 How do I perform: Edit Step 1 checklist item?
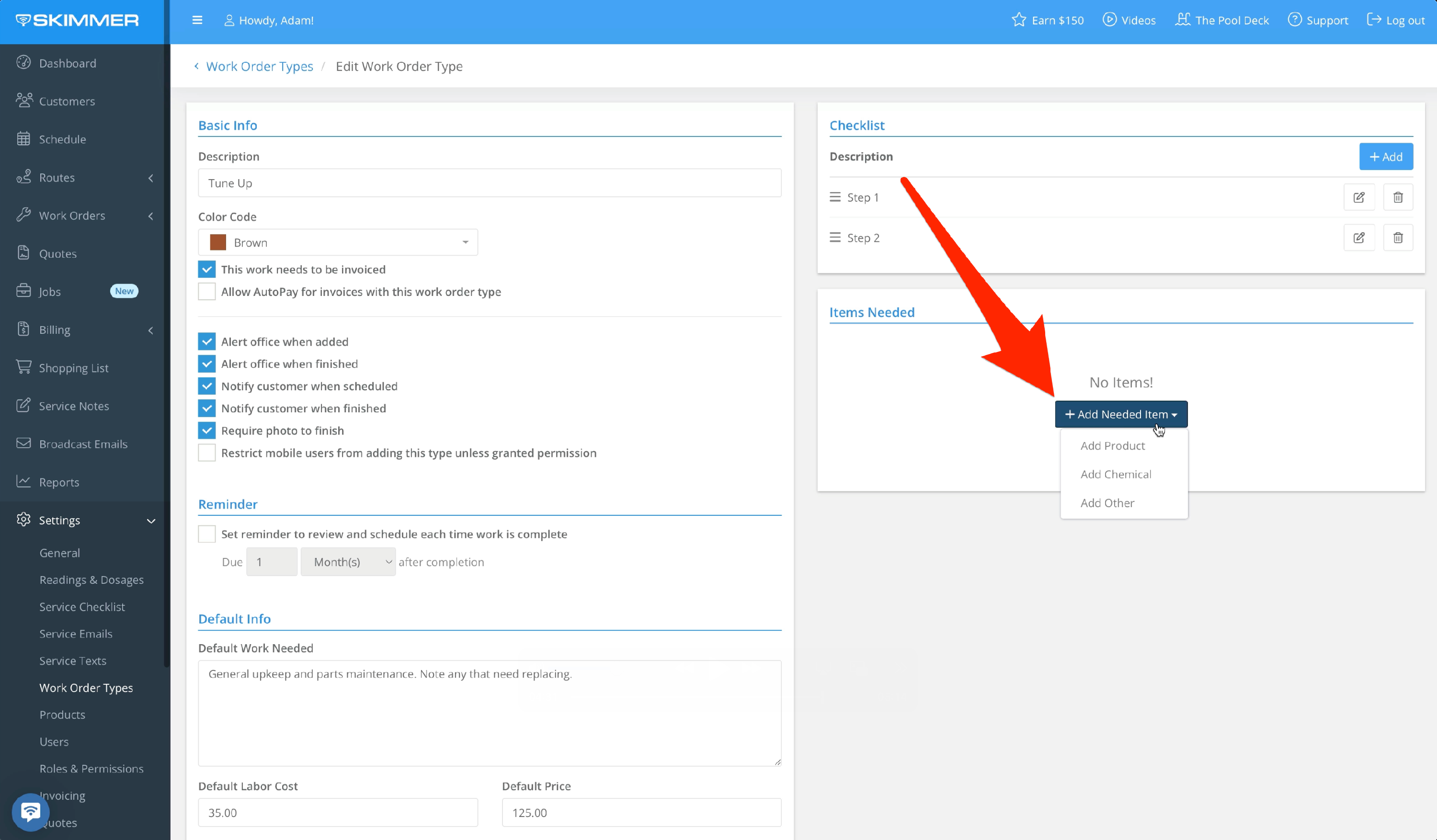(1359, 197)
